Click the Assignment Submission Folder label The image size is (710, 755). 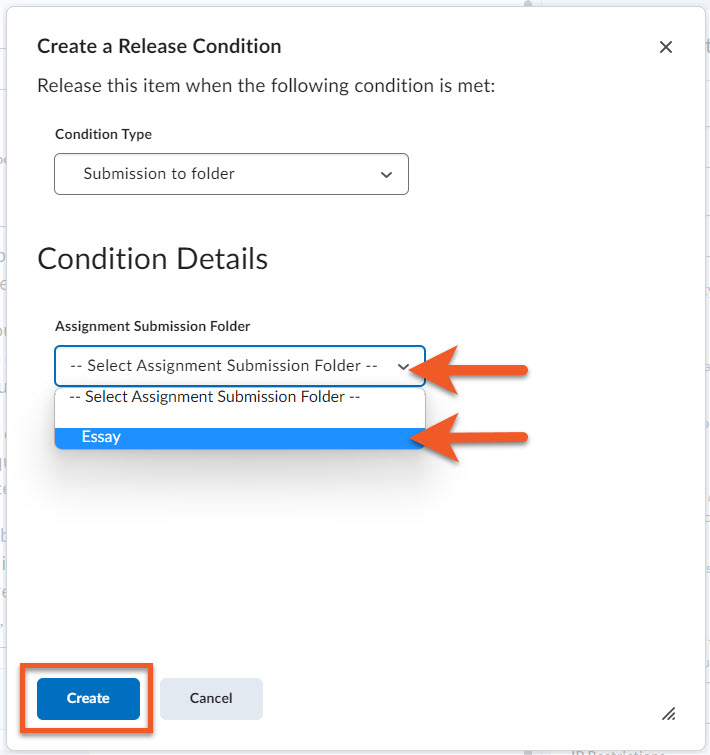click(x=152, y=326)
